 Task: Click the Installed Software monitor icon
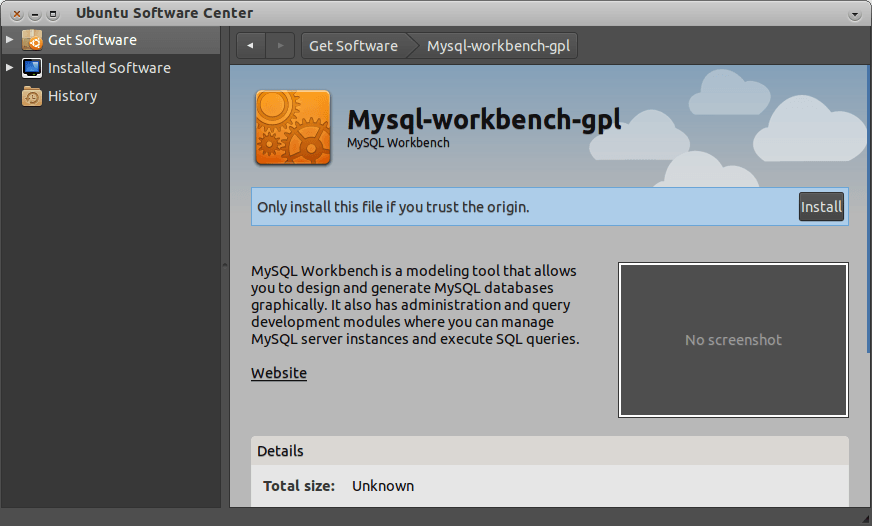32,68
